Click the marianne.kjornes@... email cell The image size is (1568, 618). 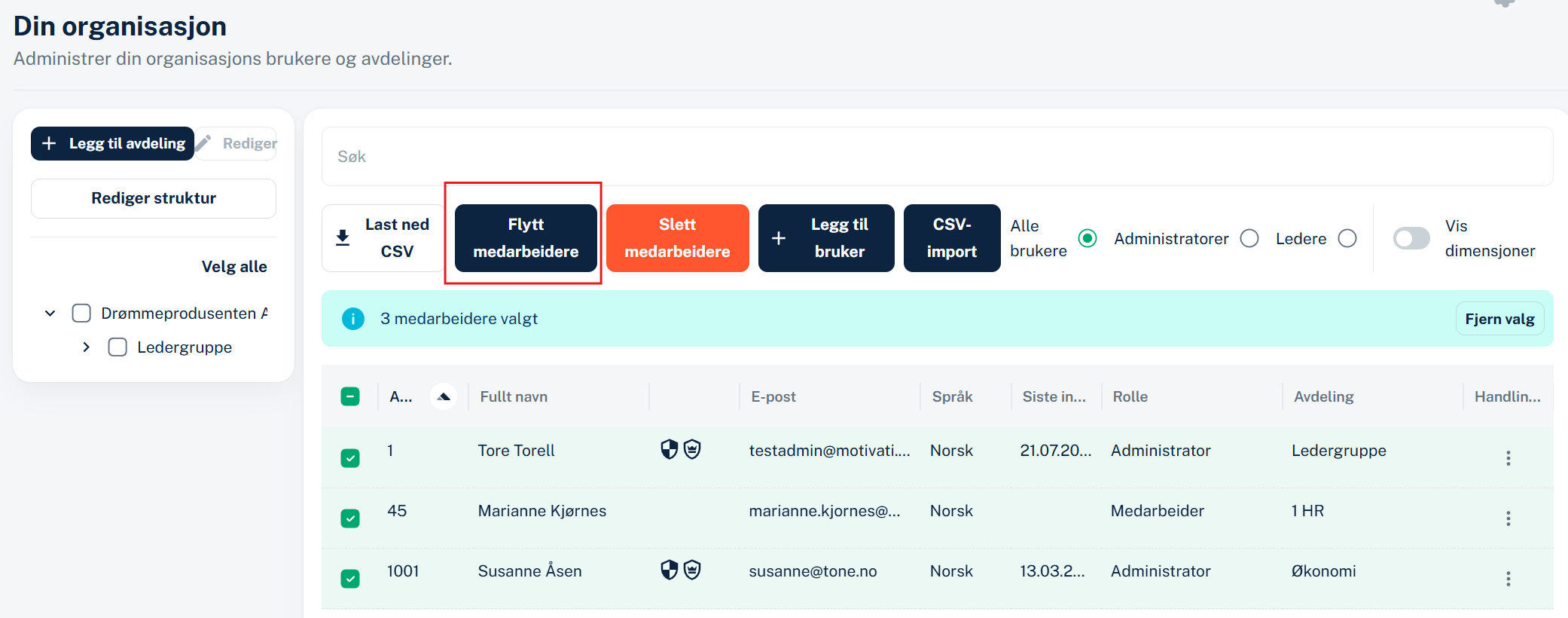825,511
